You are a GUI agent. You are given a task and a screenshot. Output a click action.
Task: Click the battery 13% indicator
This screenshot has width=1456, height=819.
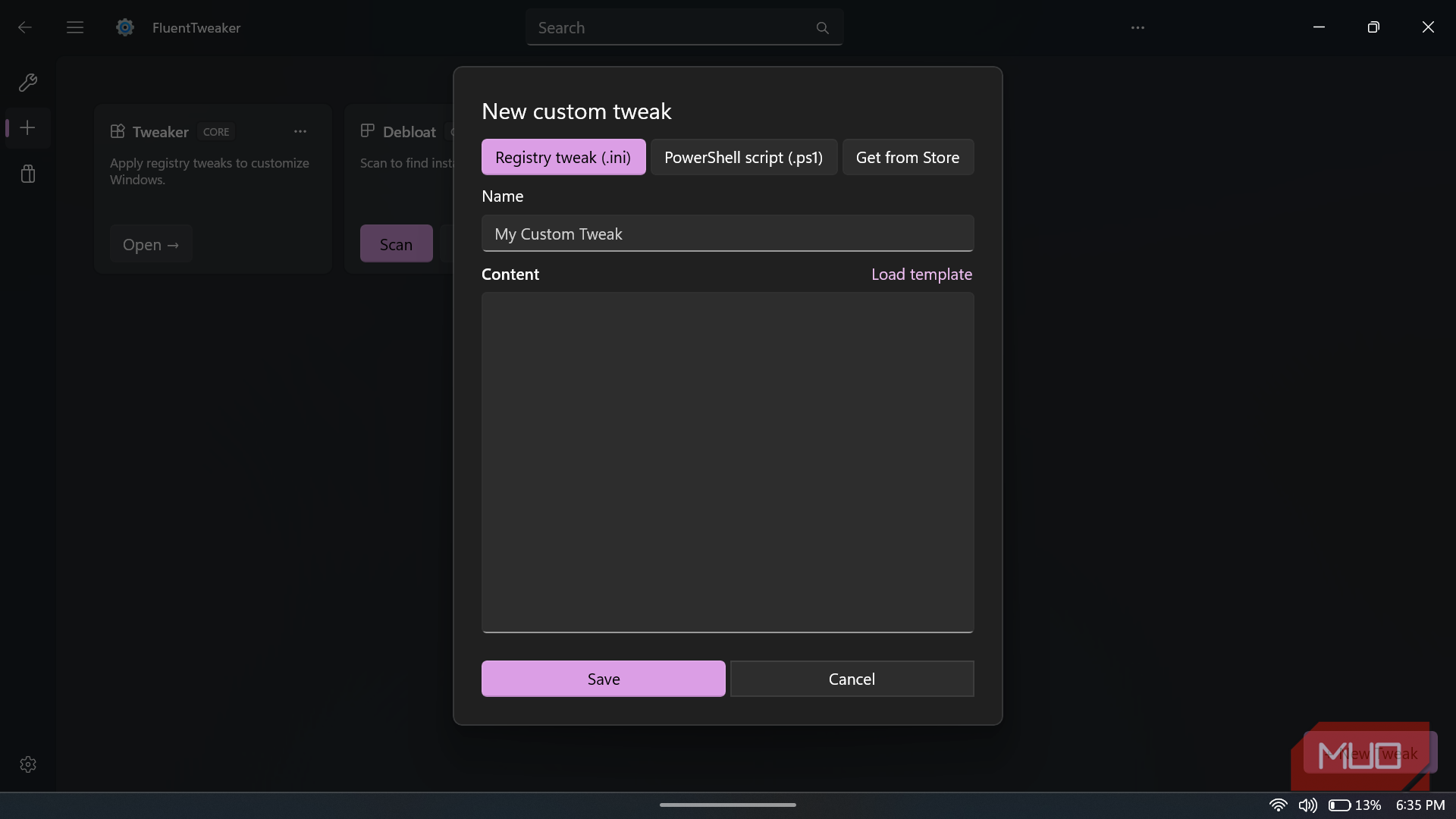click(1354, 805)
